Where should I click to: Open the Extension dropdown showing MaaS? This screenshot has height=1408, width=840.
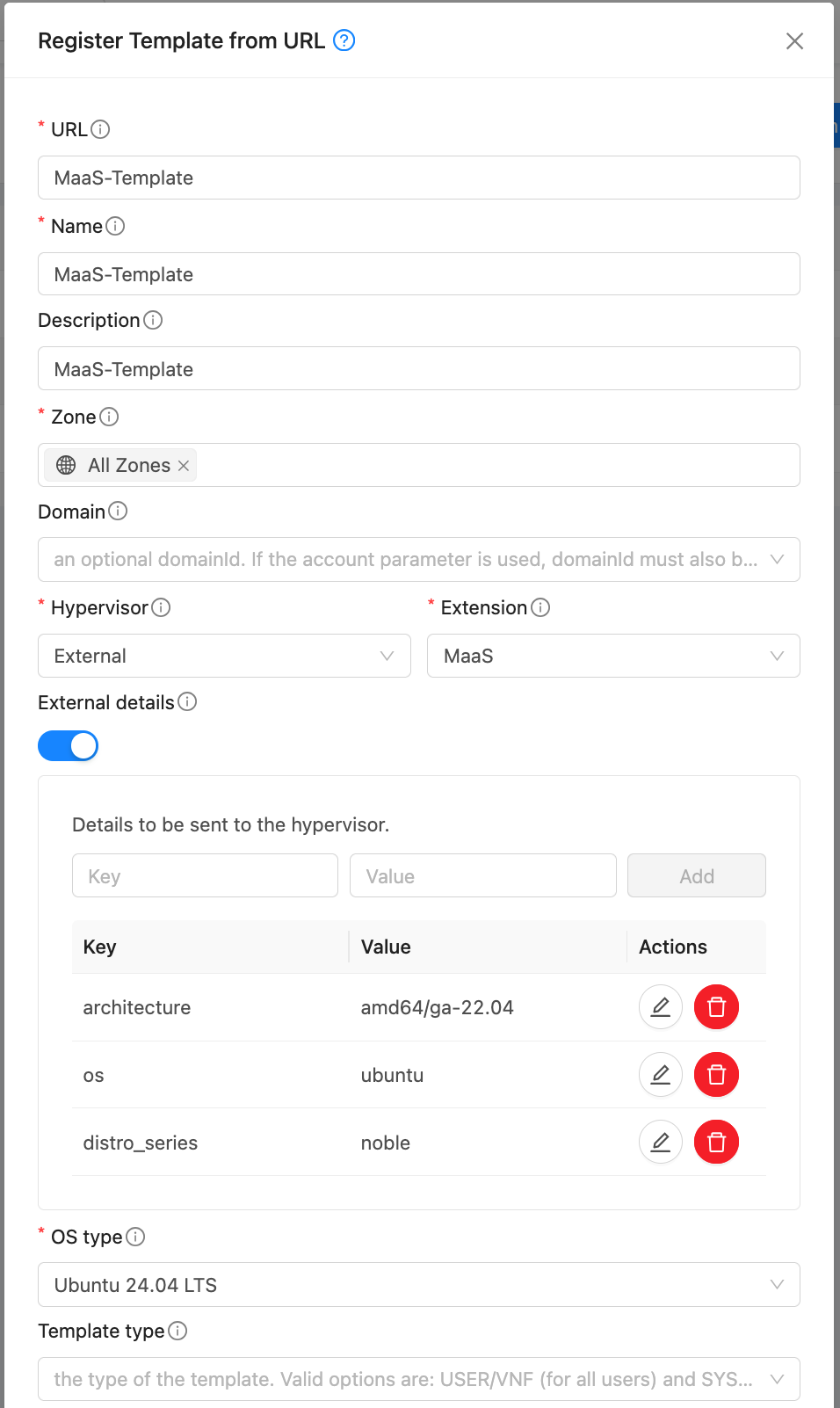click(613, 656)
